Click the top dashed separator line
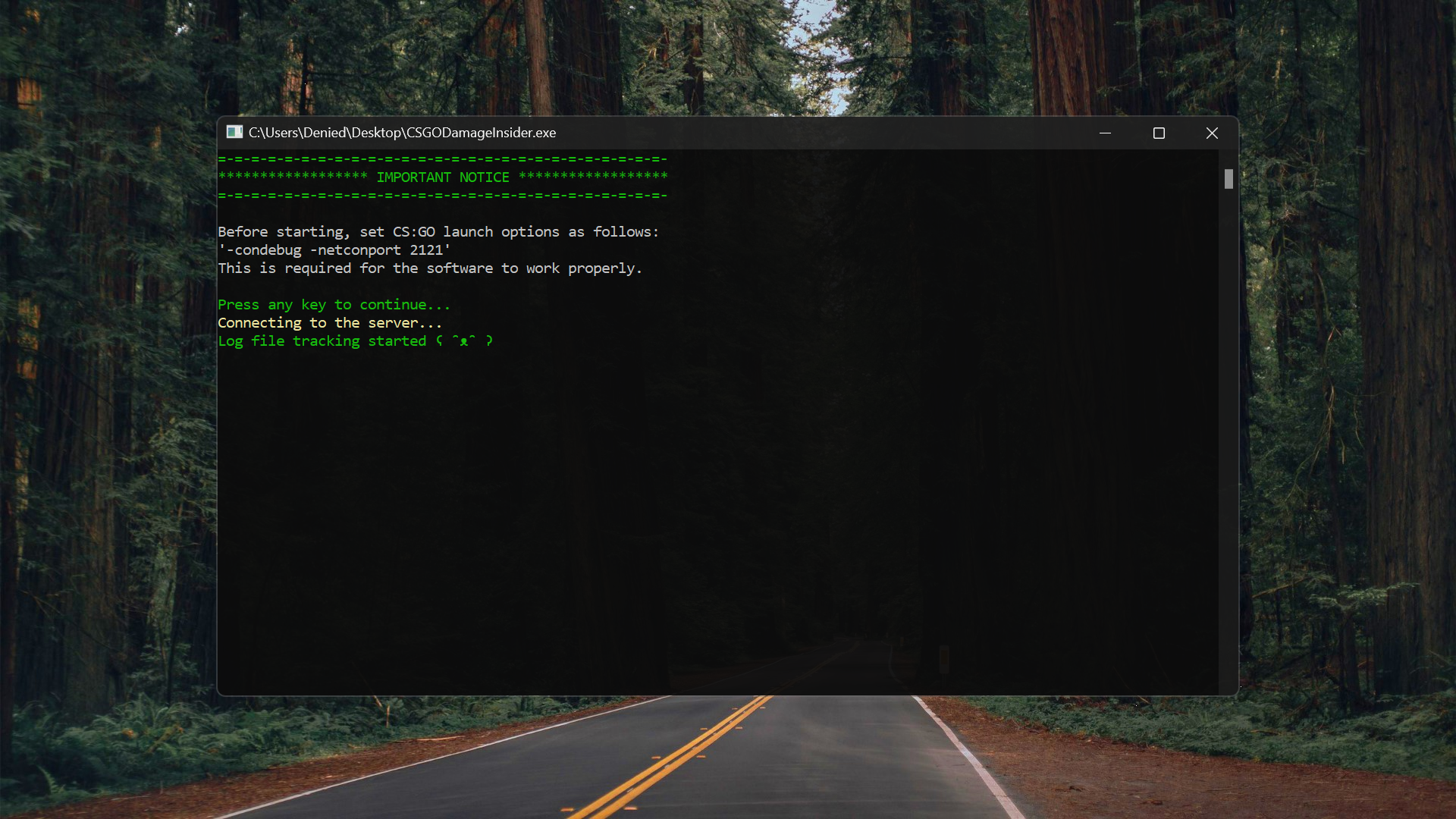 442,159
